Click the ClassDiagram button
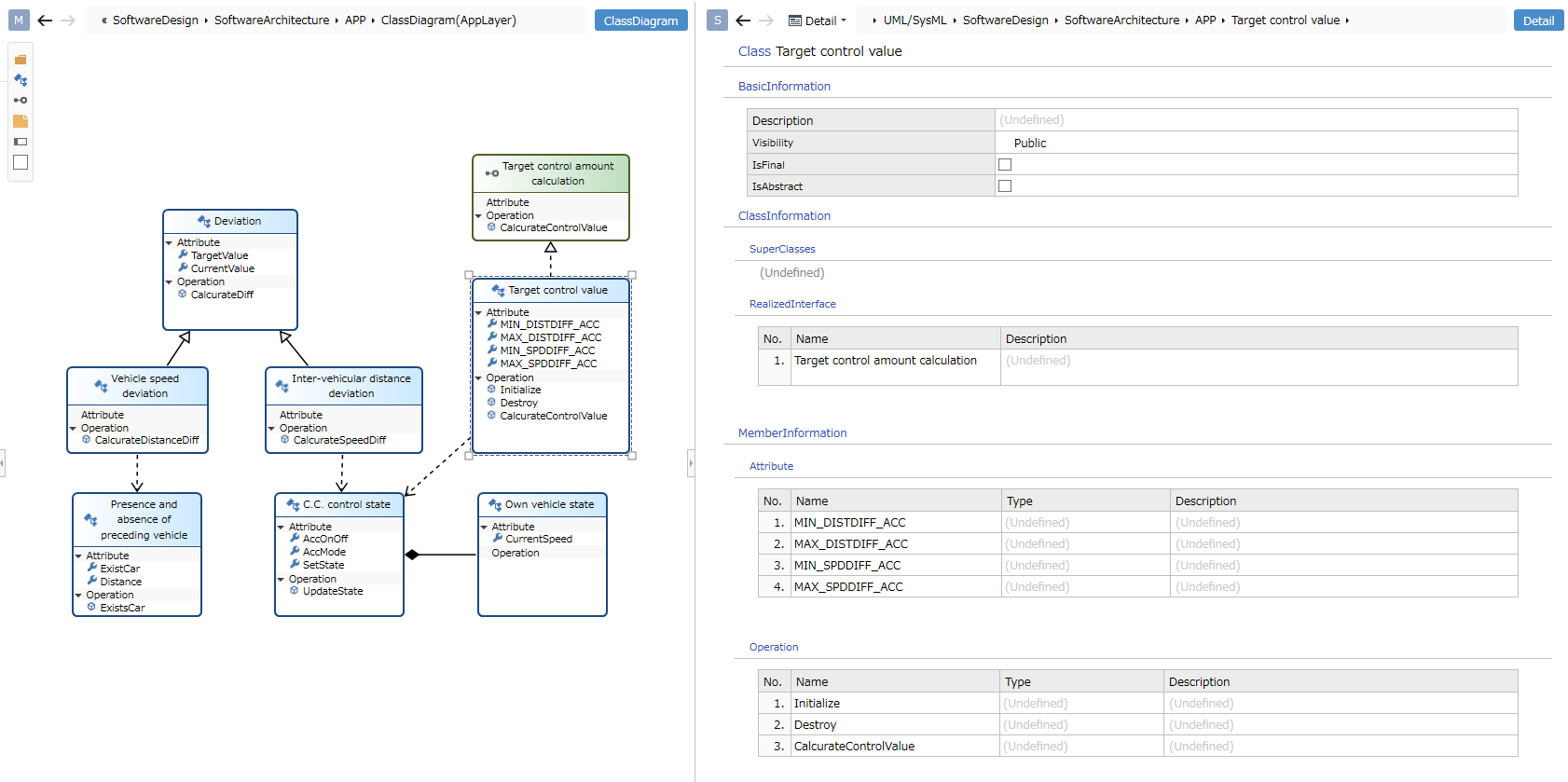The height and width of the screenshot is (782, 1568). [x=641, y=21]
